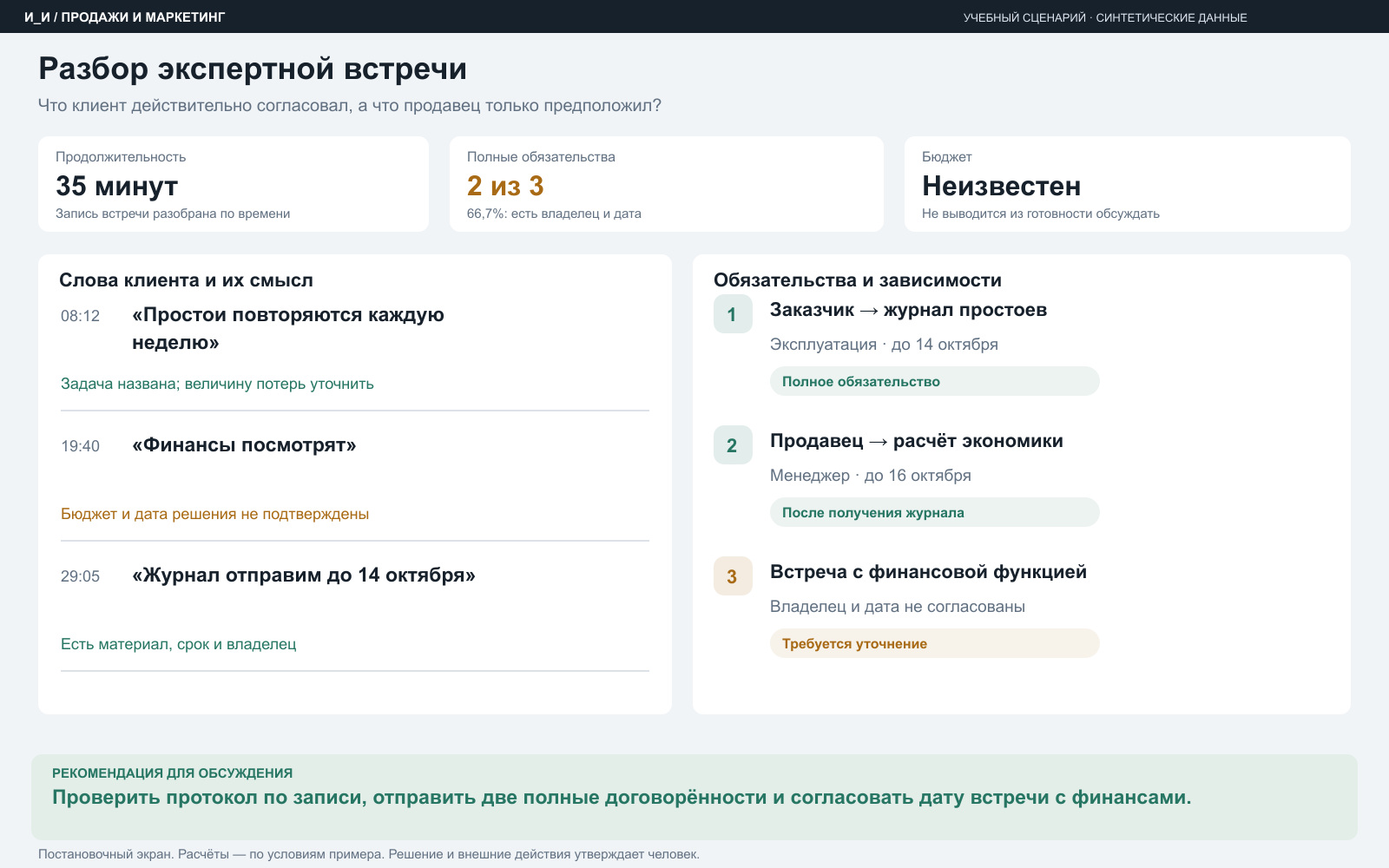Viewport: 1389px width, 868px height.
Task: Click the quote «Простои повторяются каждую неделю»
Action: point(288,329)
